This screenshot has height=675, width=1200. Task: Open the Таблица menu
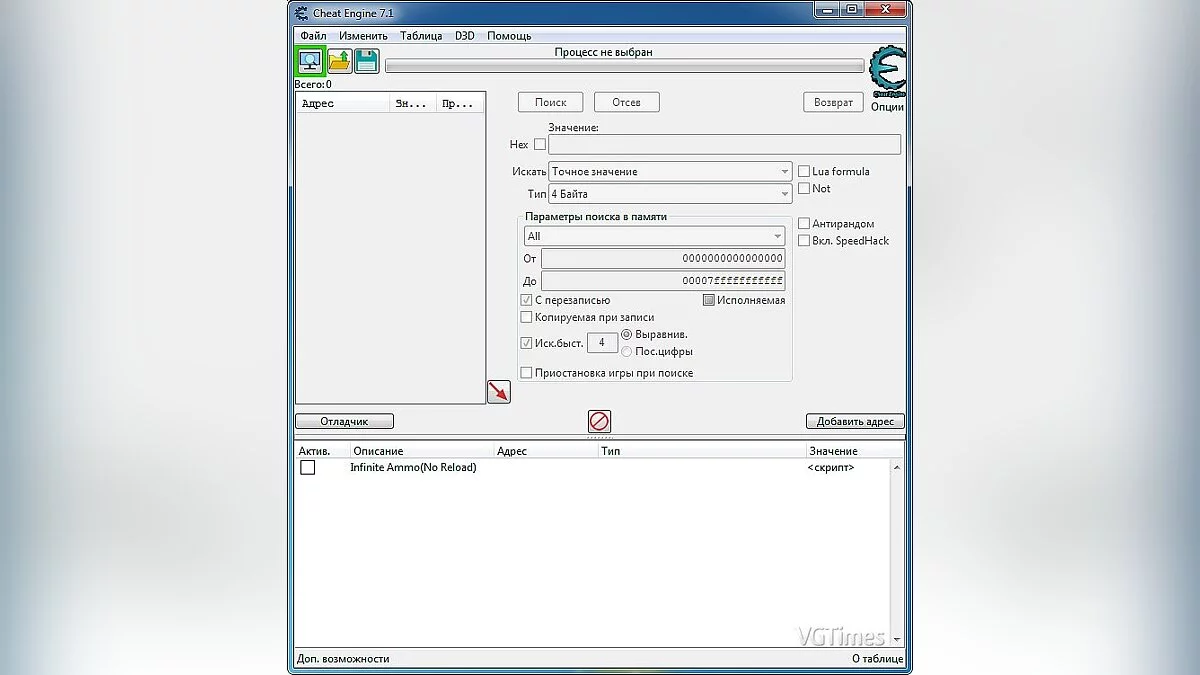click(x=420, y=35)
